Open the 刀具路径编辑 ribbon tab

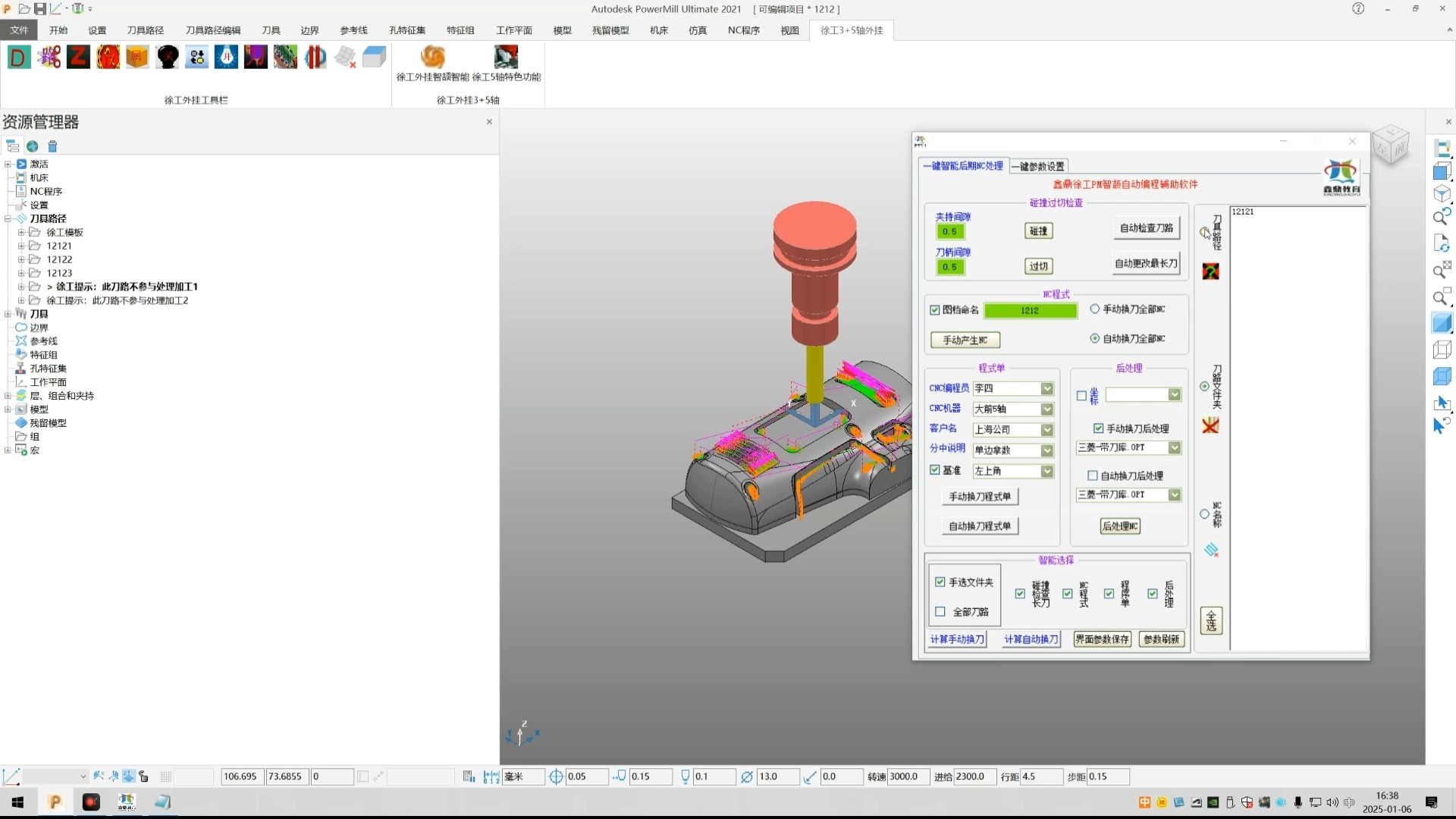[x=213, y=30]
